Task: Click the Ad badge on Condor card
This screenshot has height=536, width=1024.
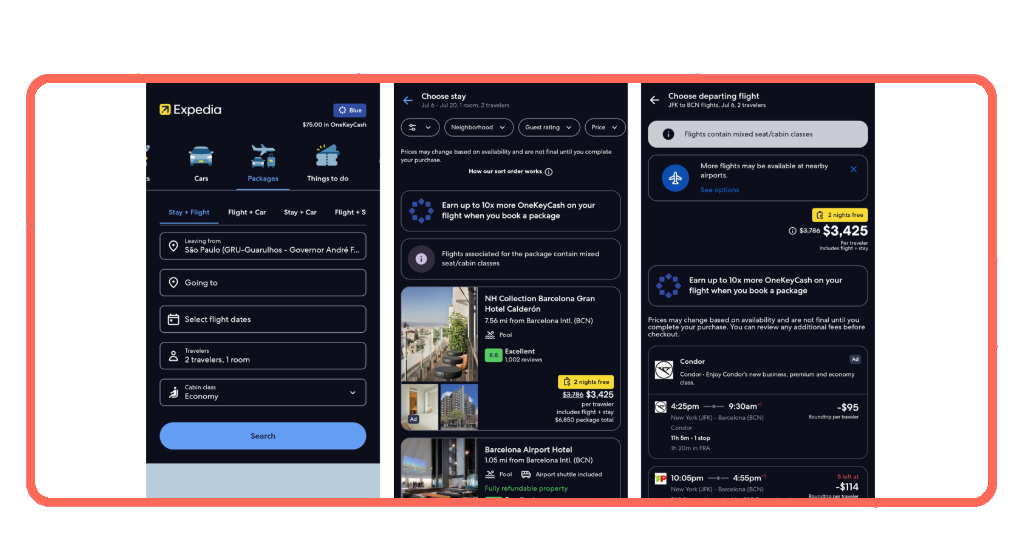Action: tap(855, 360)
